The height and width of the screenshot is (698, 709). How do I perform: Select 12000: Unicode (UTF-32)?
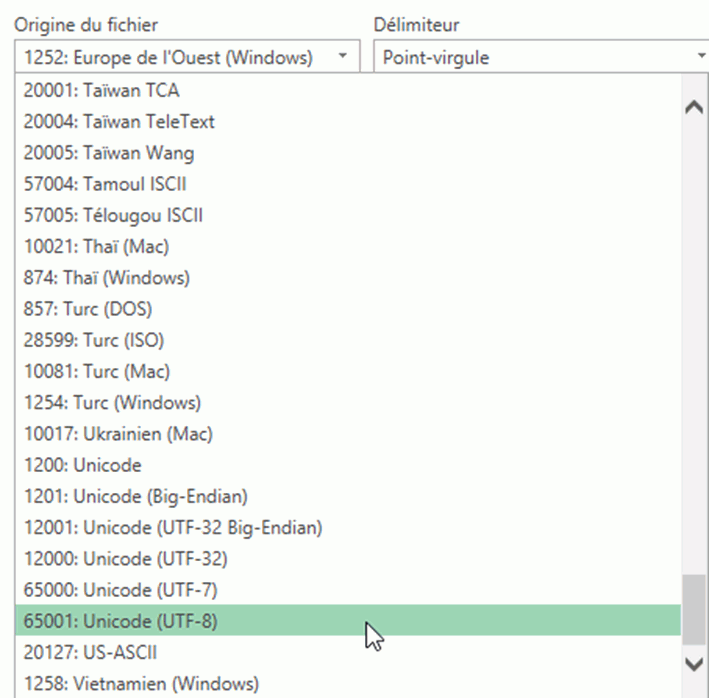point(121,558)
